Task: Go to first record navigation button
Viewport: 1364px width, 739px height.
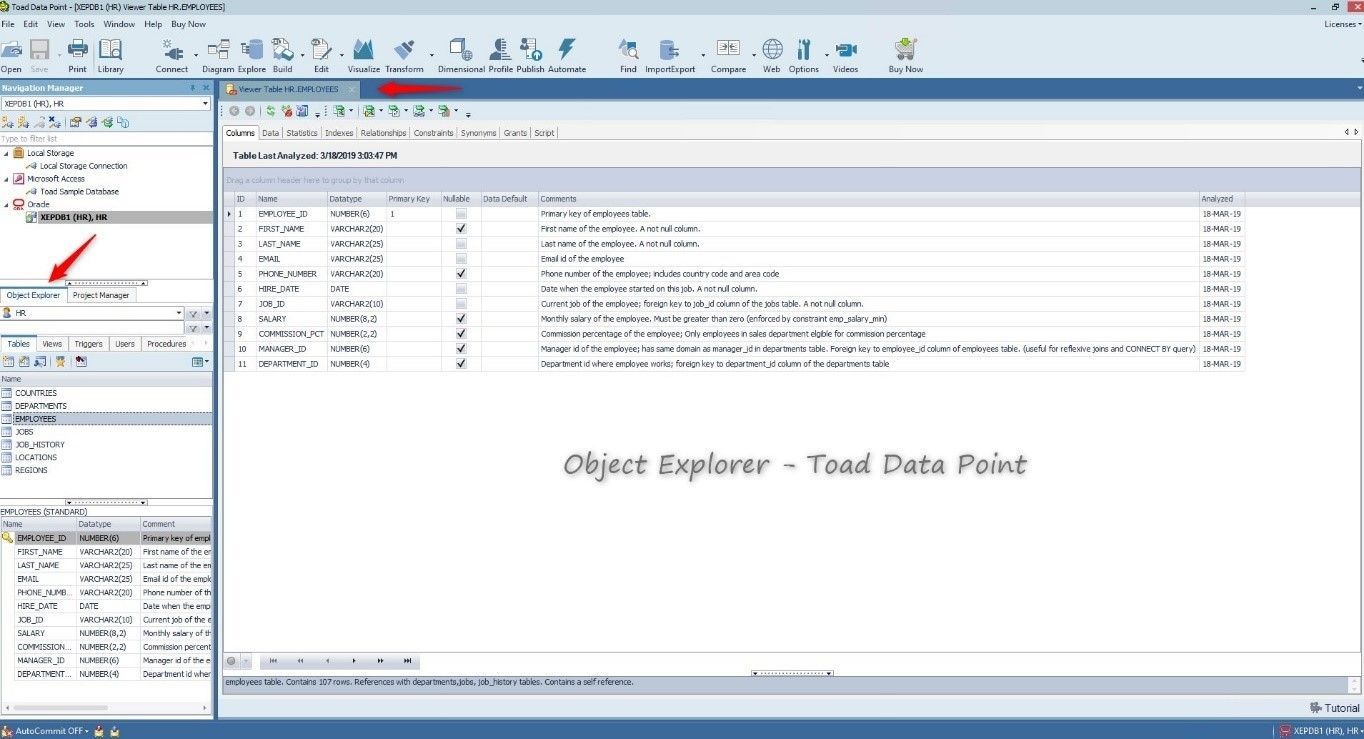Action: coord(272,661)
